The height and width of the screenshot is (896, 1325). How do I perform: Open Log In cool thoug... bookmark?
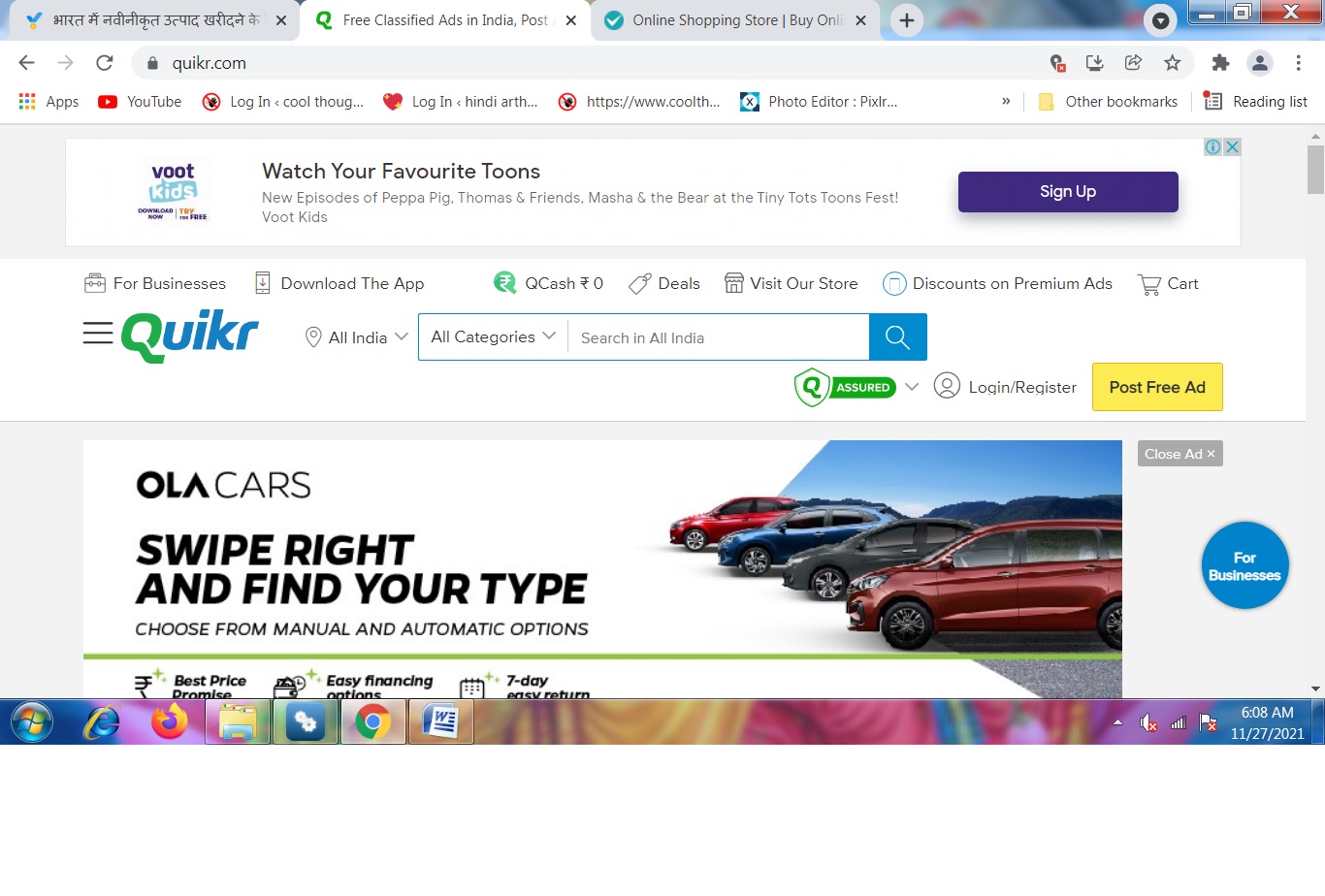pyautogui.click(x=283, y=102)
